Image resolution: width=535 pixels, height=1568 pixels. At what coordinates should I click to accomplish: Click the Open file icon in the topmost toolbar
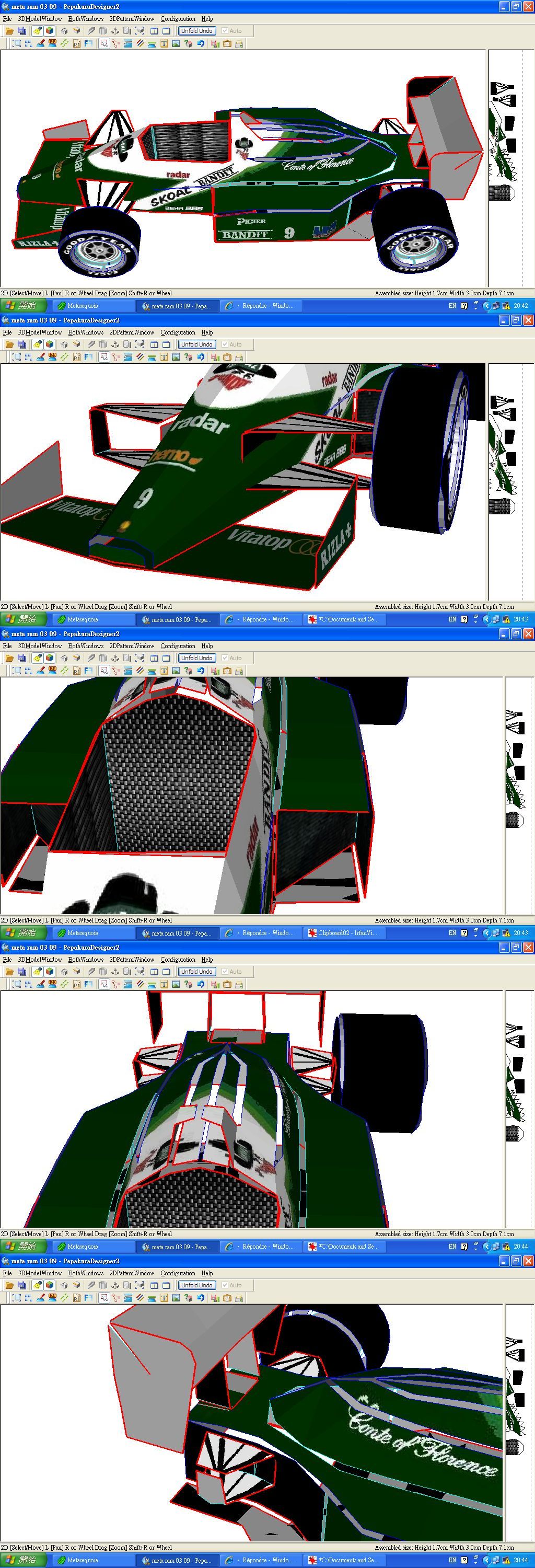click(x=9, y=30)
